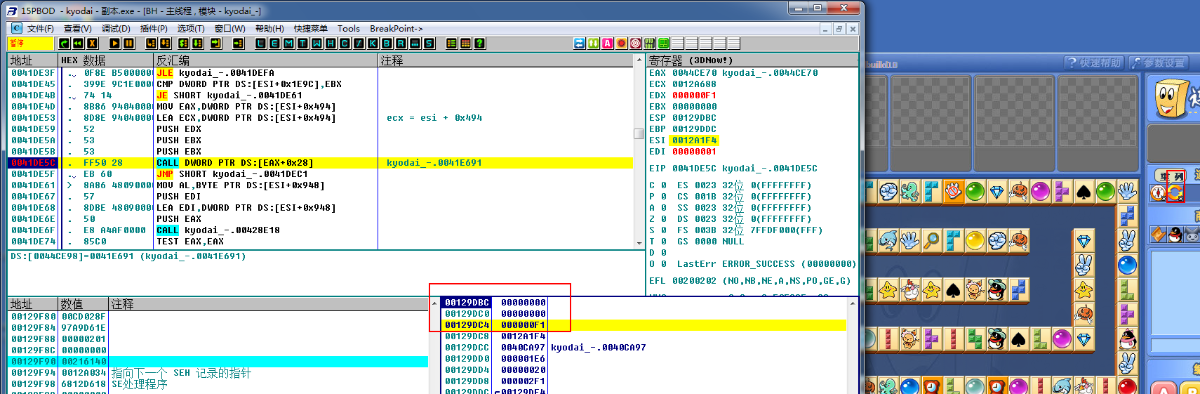Click the pink A plugin toolbar icon

607,43
